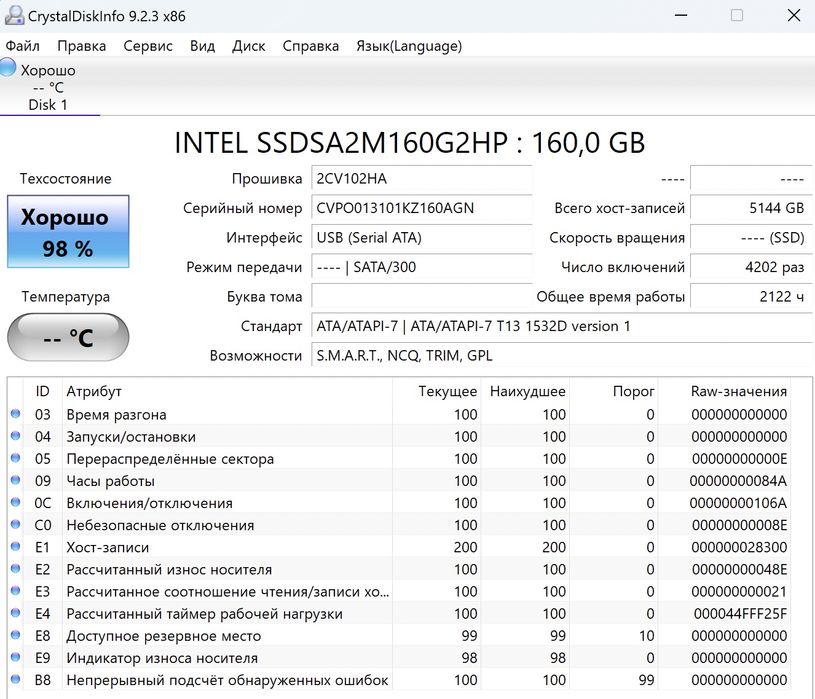The height and width of the screenshot is (699, 815).
Task: Open the Справка menu
Action: [x=310, y=46]
